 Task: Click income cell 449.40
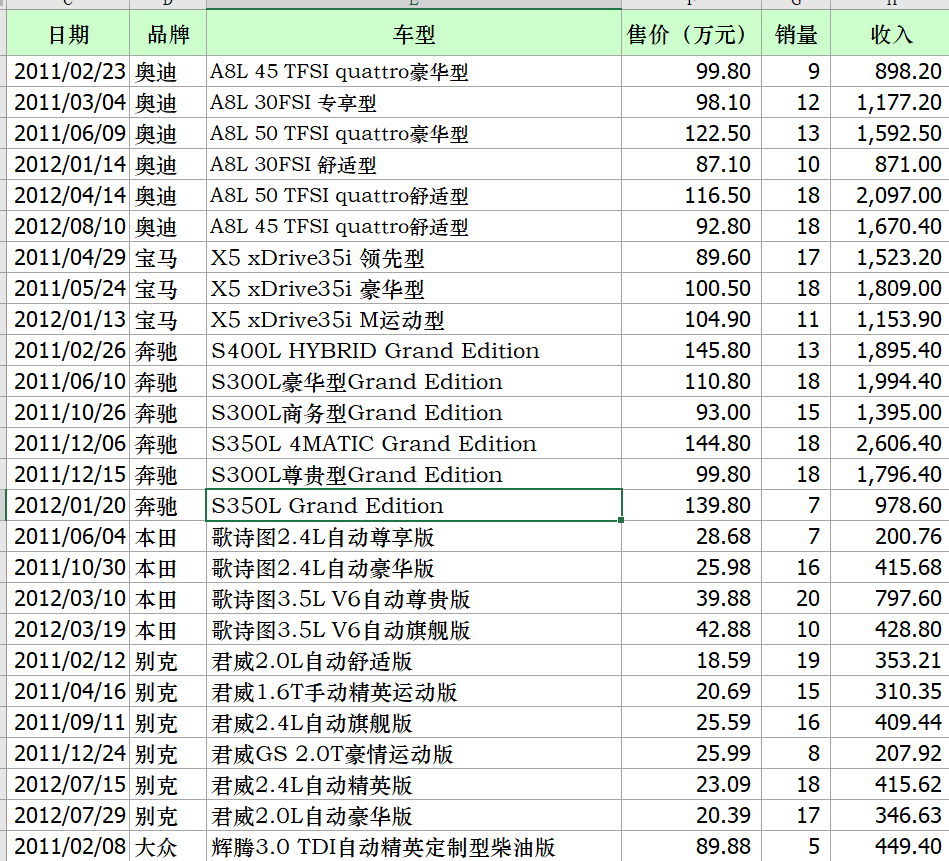[890, 846]
